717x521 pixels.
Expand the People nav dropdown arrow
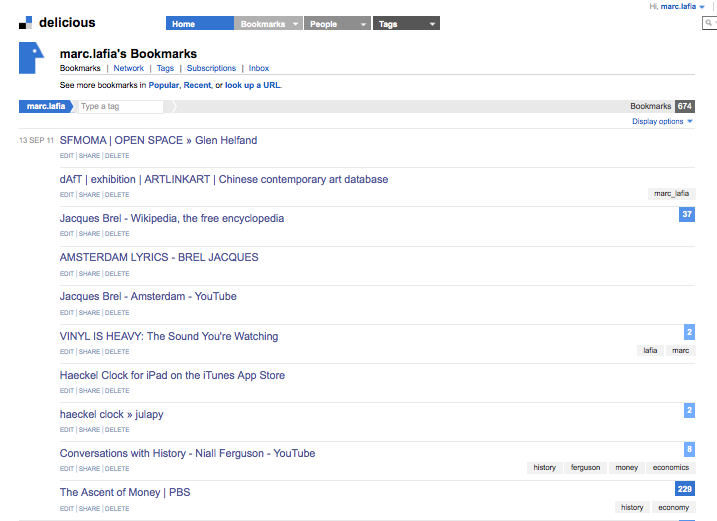pyautogui.click(x=364, y=24)
